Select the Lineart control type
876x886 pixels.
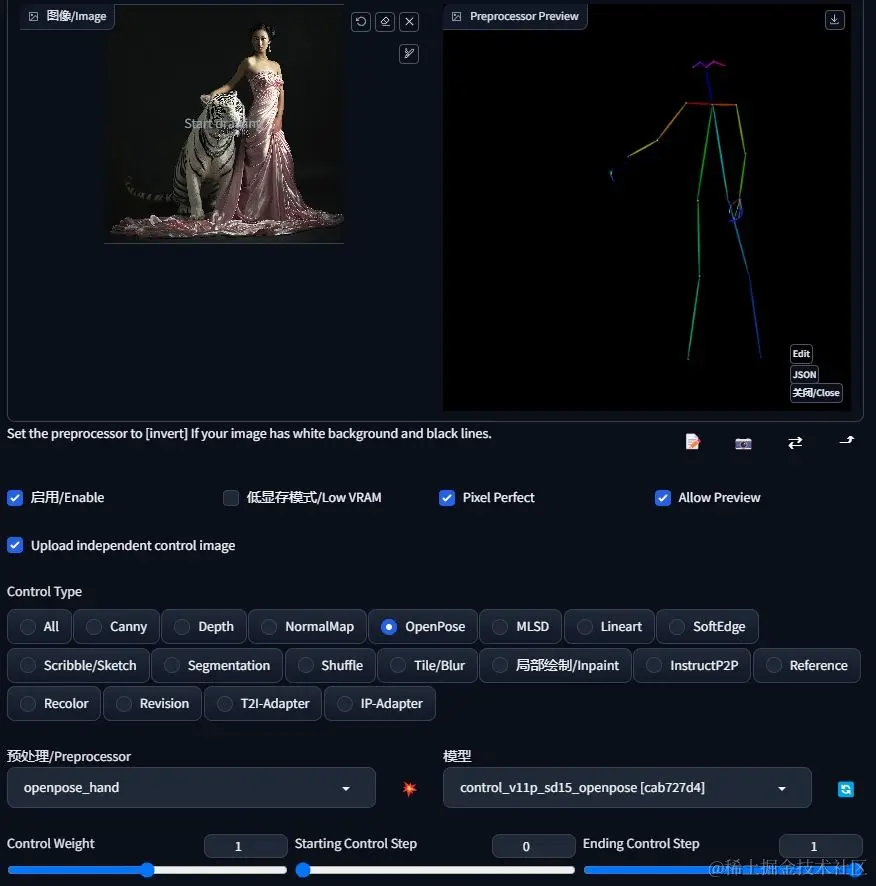pyautogui.click(x=609, y=627)
